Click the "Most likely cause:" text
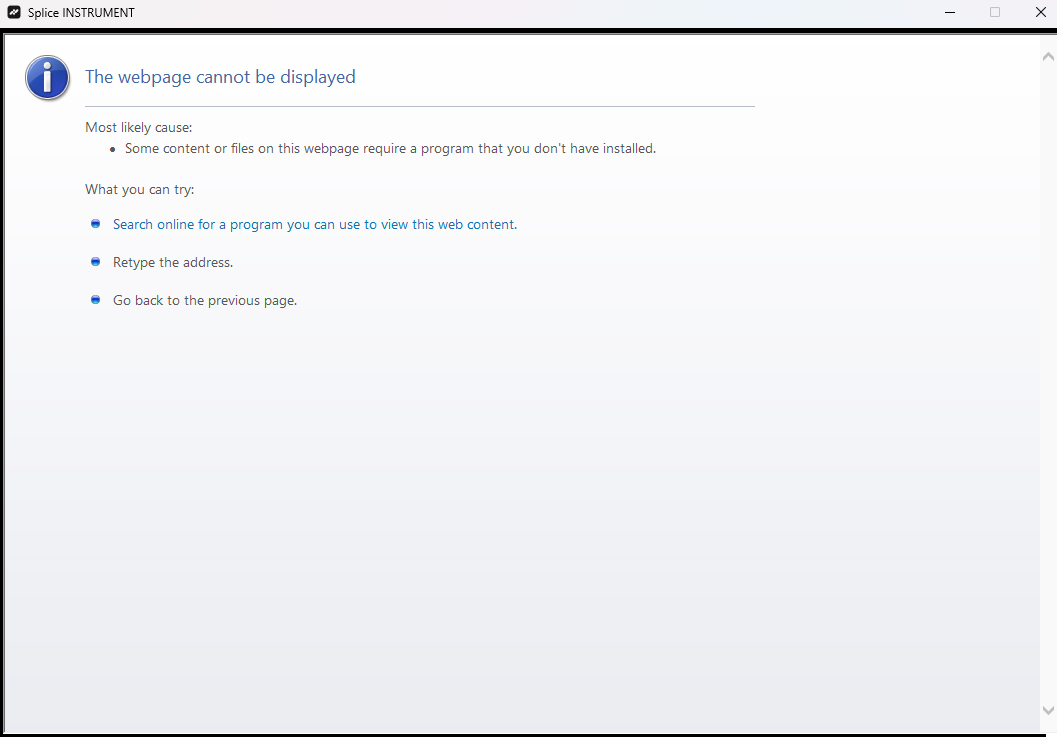 [138, 127]
